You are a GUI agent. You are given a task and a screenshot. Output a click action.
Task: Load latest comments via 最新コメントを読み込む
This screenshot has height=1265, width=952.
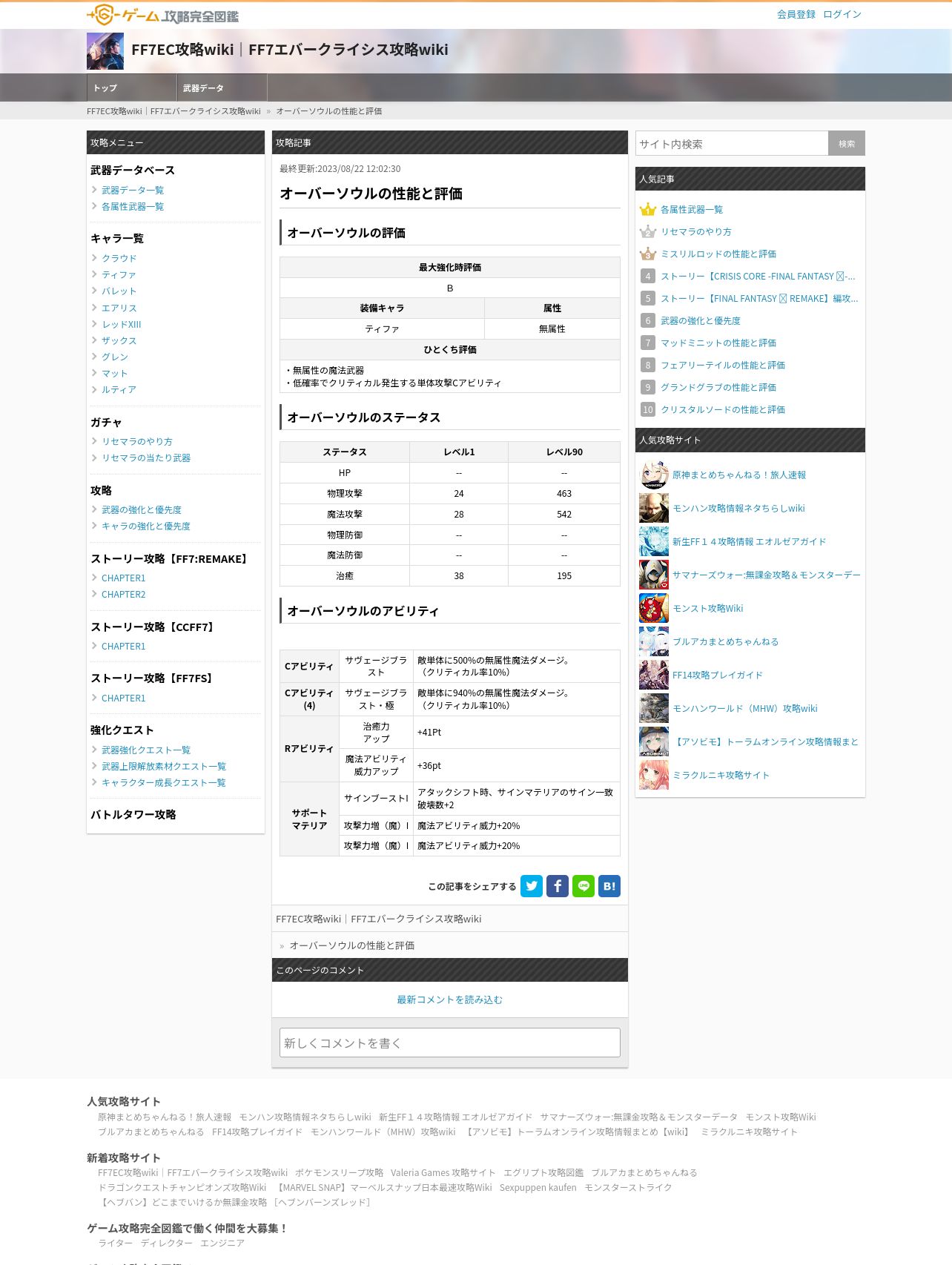point(450,1000)
